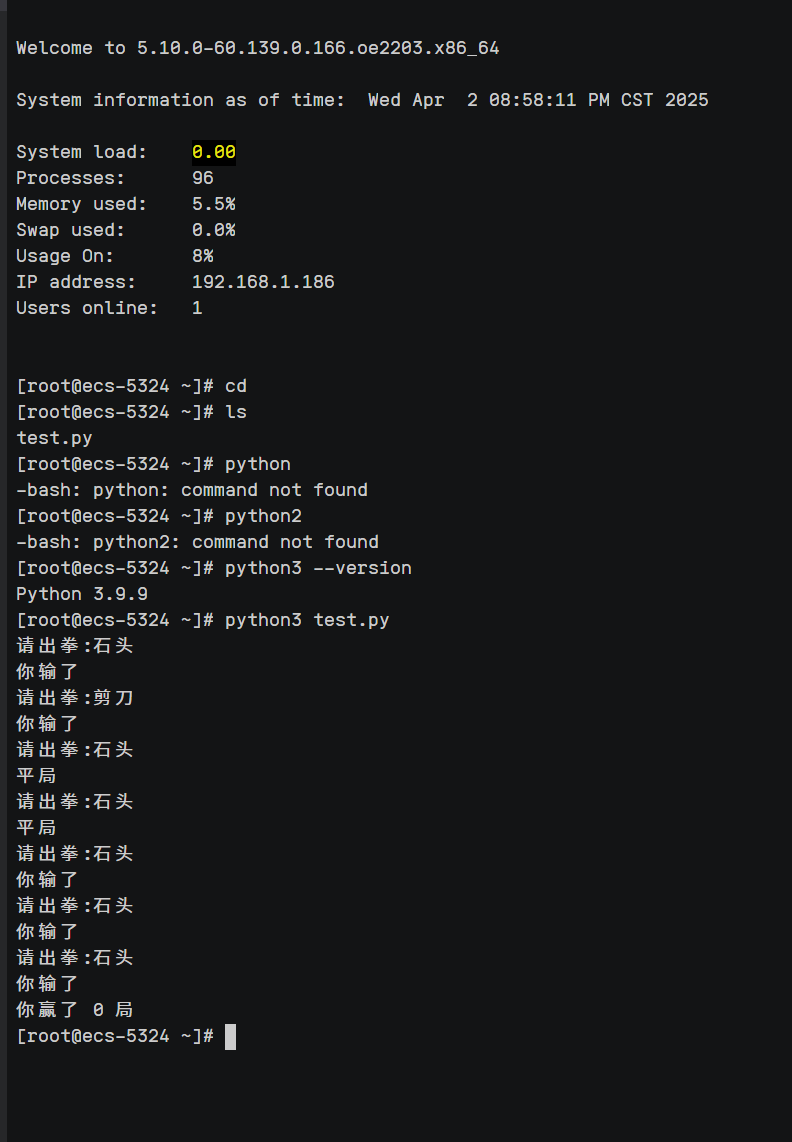Click the test.py filename in ls output

54,438
